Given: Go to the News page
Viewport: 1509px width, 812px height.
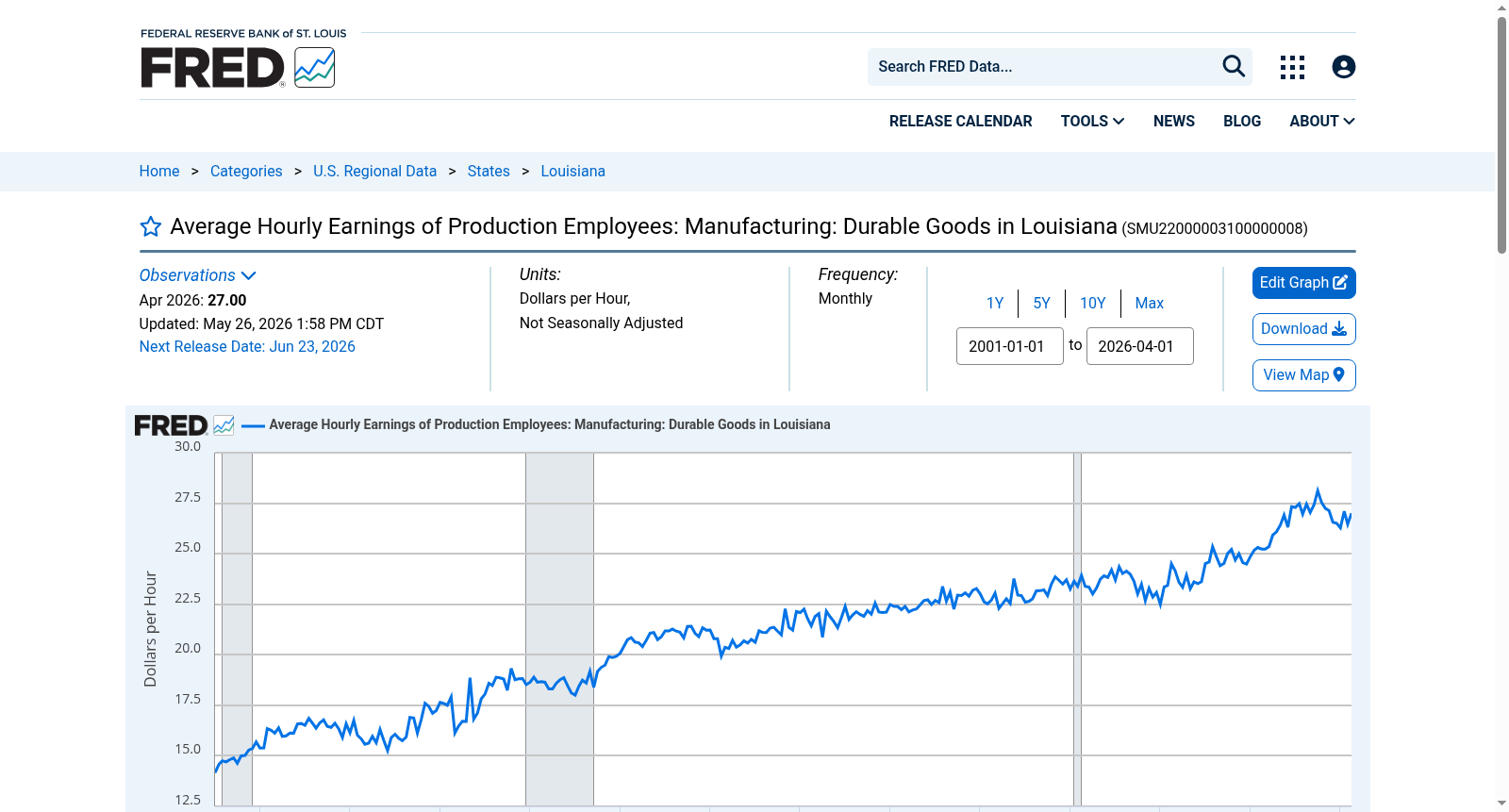Looking at the screenshot, I should 1174,121.
